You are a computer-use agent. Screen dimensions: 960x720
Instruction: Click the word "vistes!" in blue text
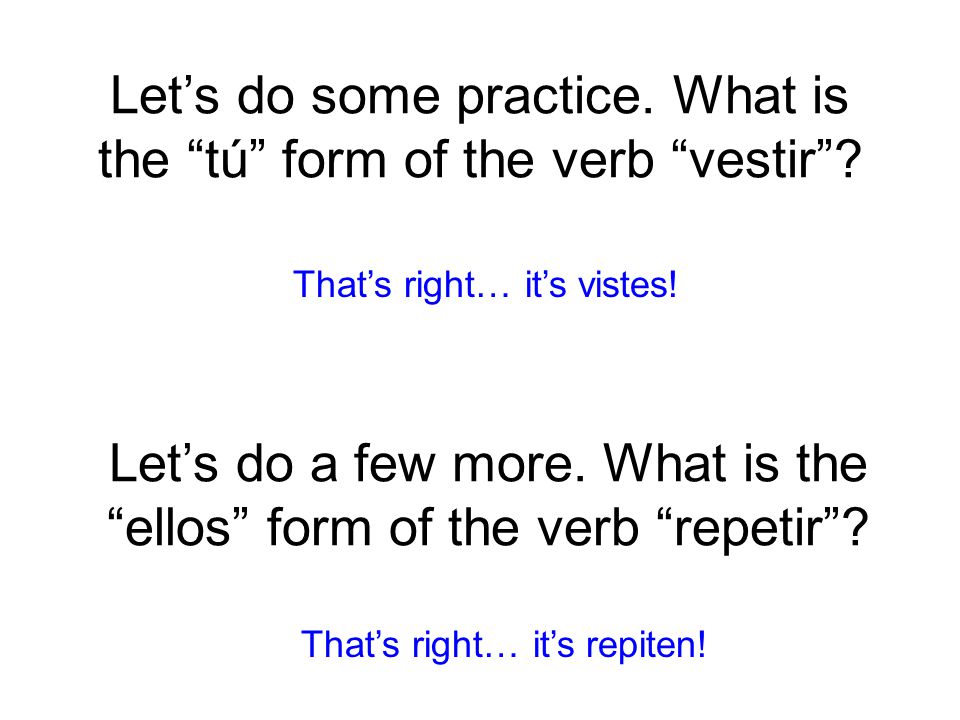tap(628, 285)
